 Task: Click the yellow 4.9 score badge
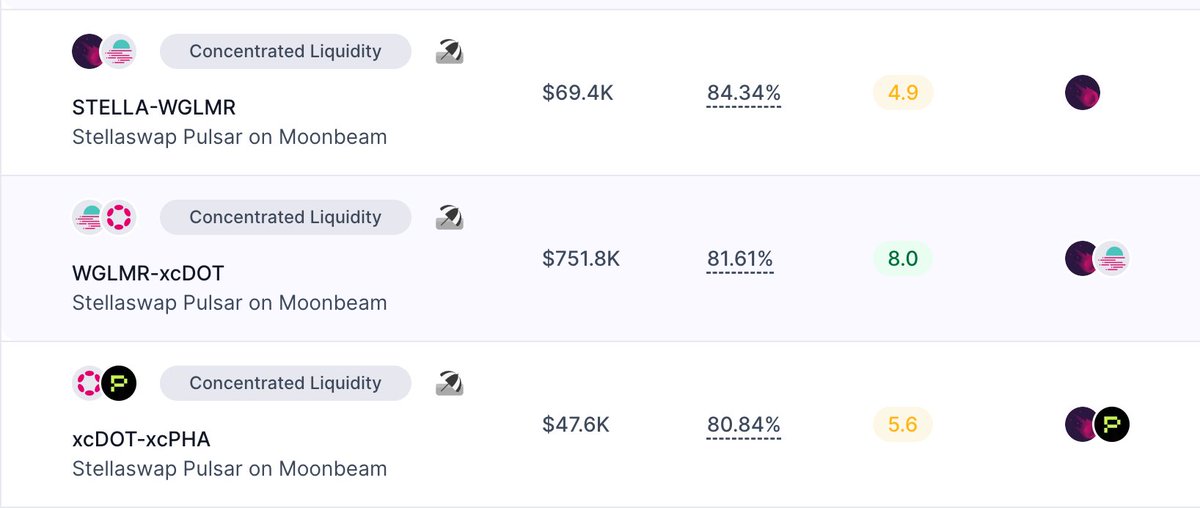[x=902, y=93]
